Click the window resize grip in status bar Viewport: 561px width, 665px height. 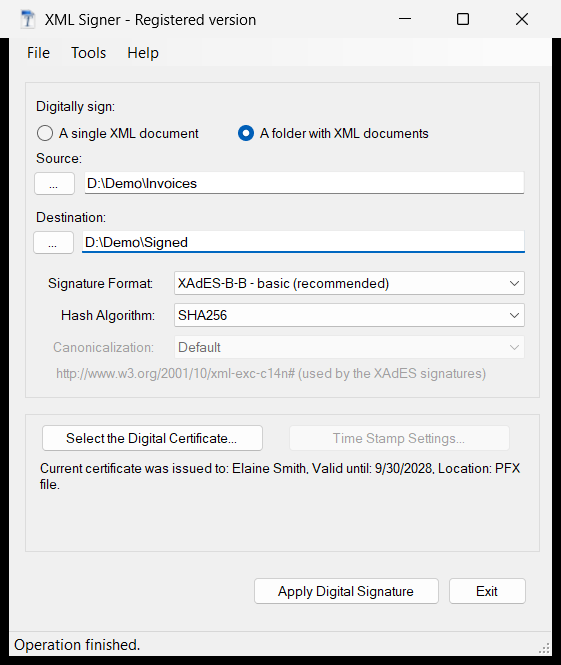(544, 648)
